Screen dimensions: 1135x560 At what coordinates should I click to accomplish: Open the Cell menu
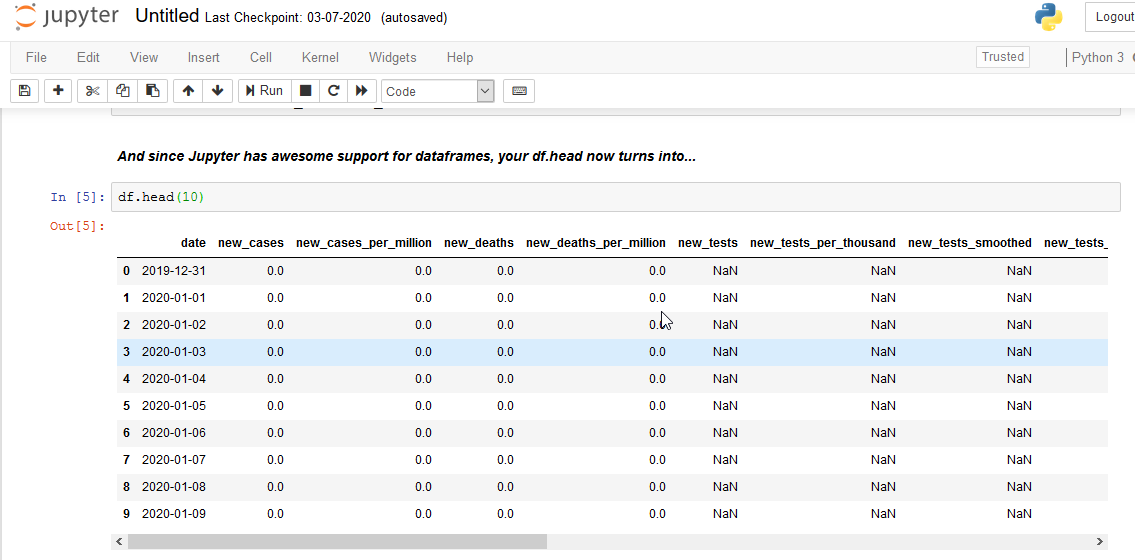pos(261,58)
